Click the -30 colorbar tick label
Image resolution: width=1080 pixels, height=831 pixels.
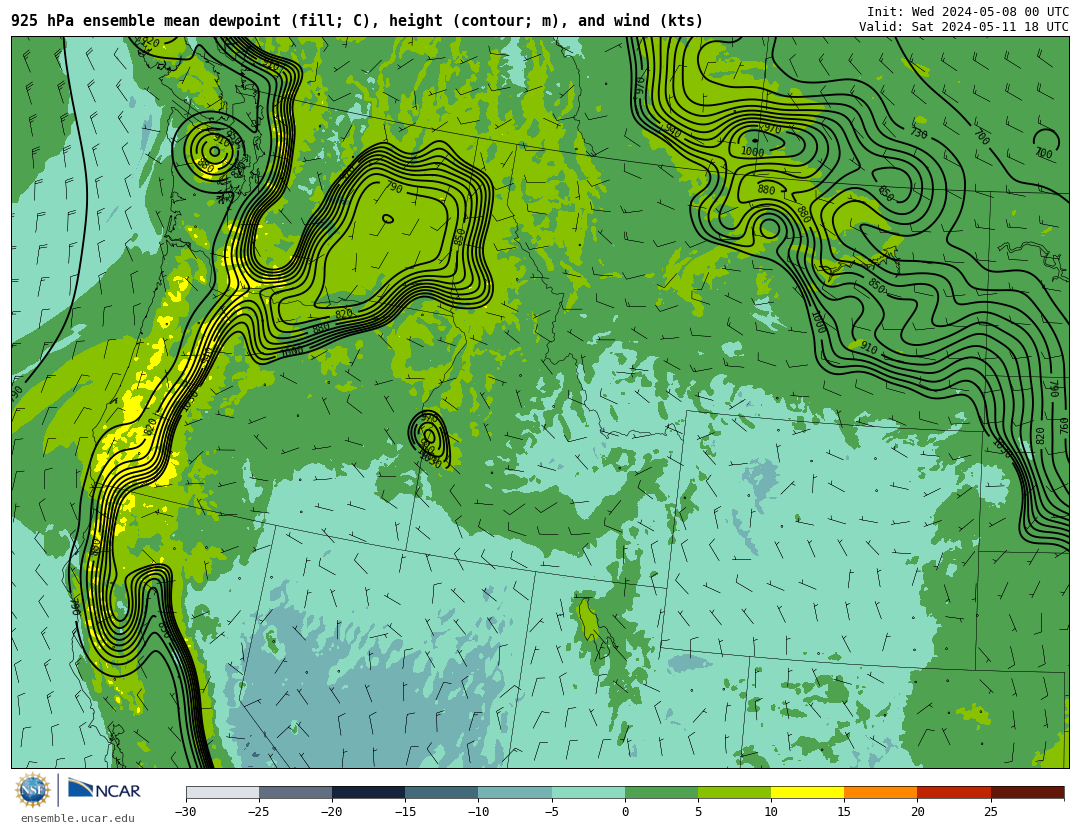[x=185, y=812]
